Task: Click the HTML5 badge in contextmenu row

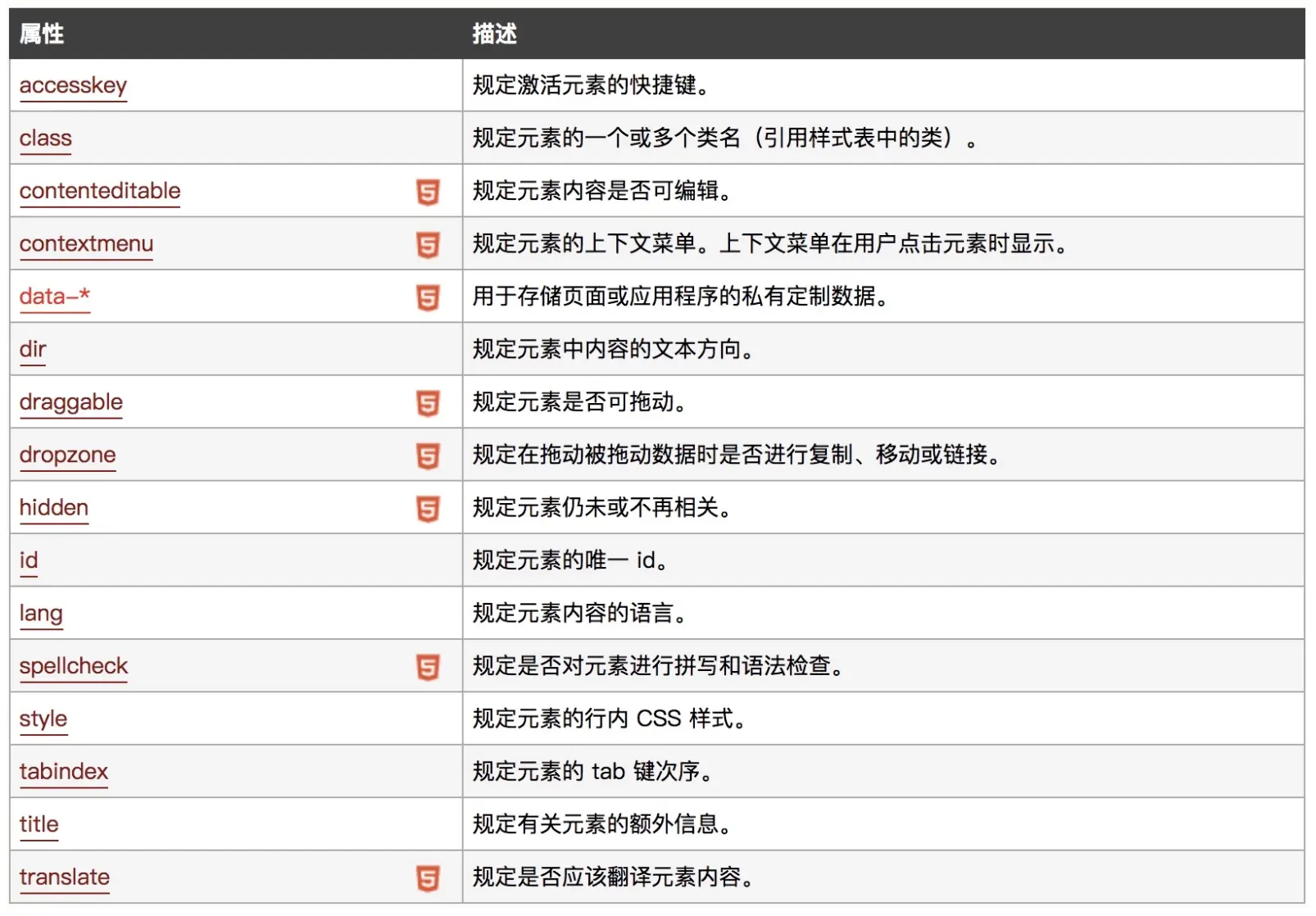Action: click(428, 245)
